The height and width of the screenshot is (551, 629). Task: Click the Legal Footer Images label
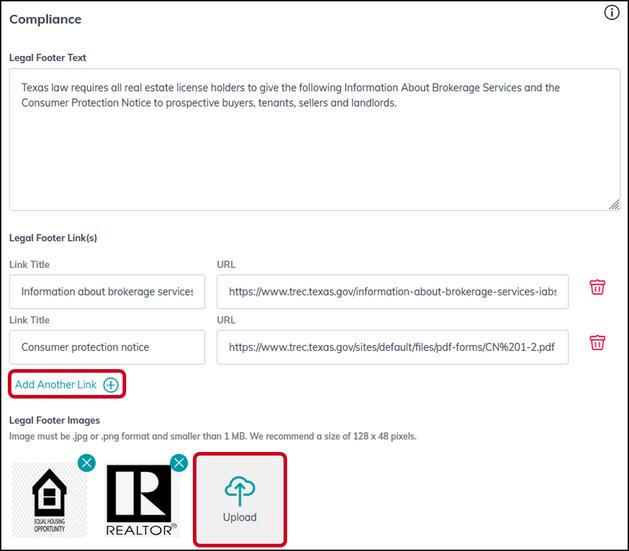tap(55, 420)
